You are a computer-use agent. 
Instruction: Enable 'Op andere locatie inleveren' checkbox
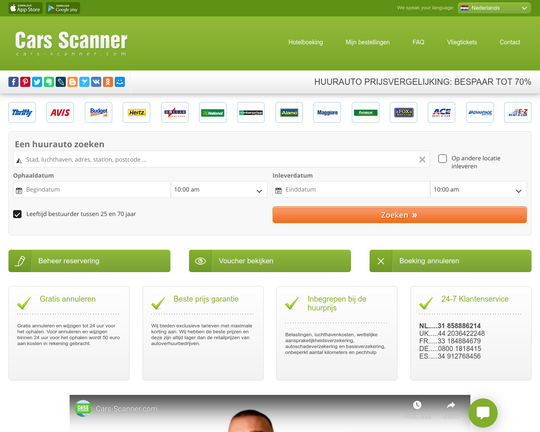[x=443, y=158]
